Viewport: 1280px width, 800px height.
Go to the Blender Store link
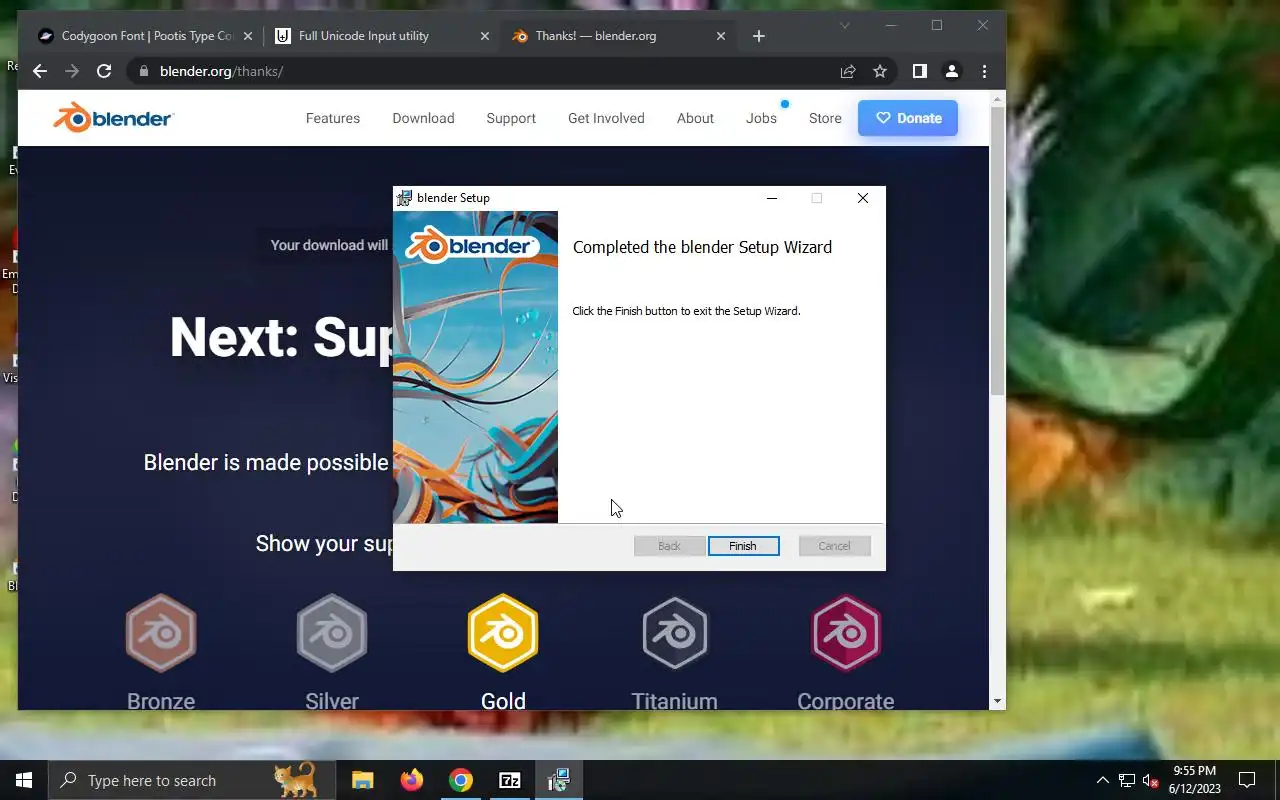[825, 118]
